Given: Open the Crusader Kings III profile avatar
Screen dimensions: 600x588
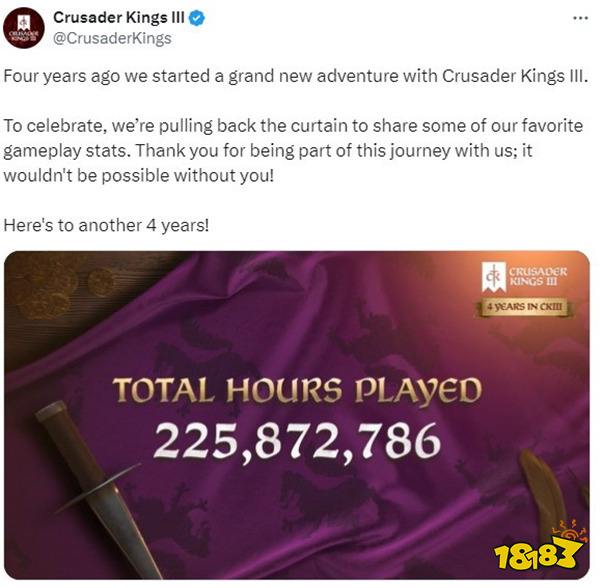Looking at the screenshot, I should click(24, 28).
